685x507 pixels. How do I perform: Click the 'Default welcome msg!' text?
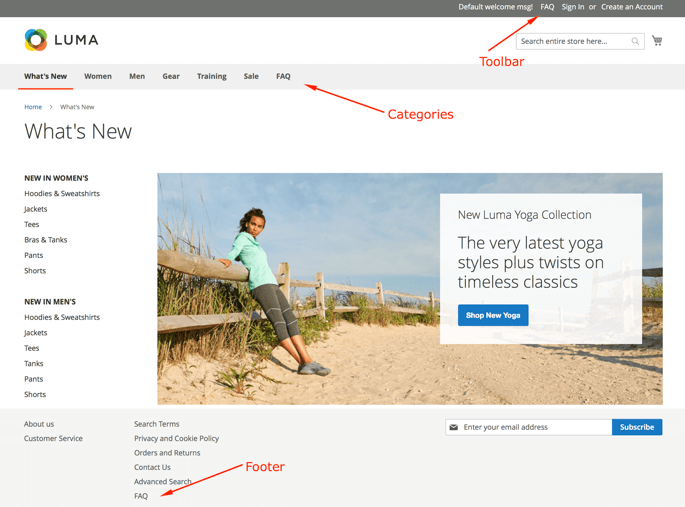point(495,7)
